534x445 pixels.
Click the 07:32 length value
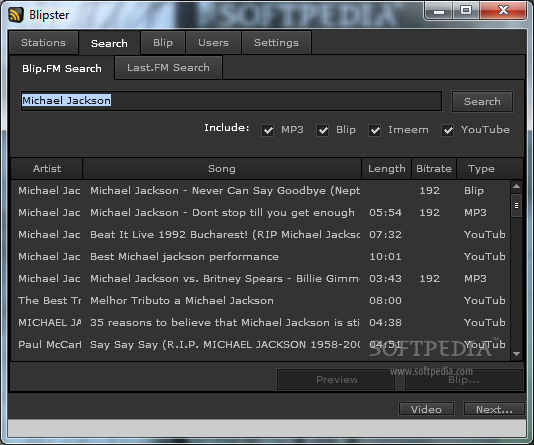pos(385,235)
